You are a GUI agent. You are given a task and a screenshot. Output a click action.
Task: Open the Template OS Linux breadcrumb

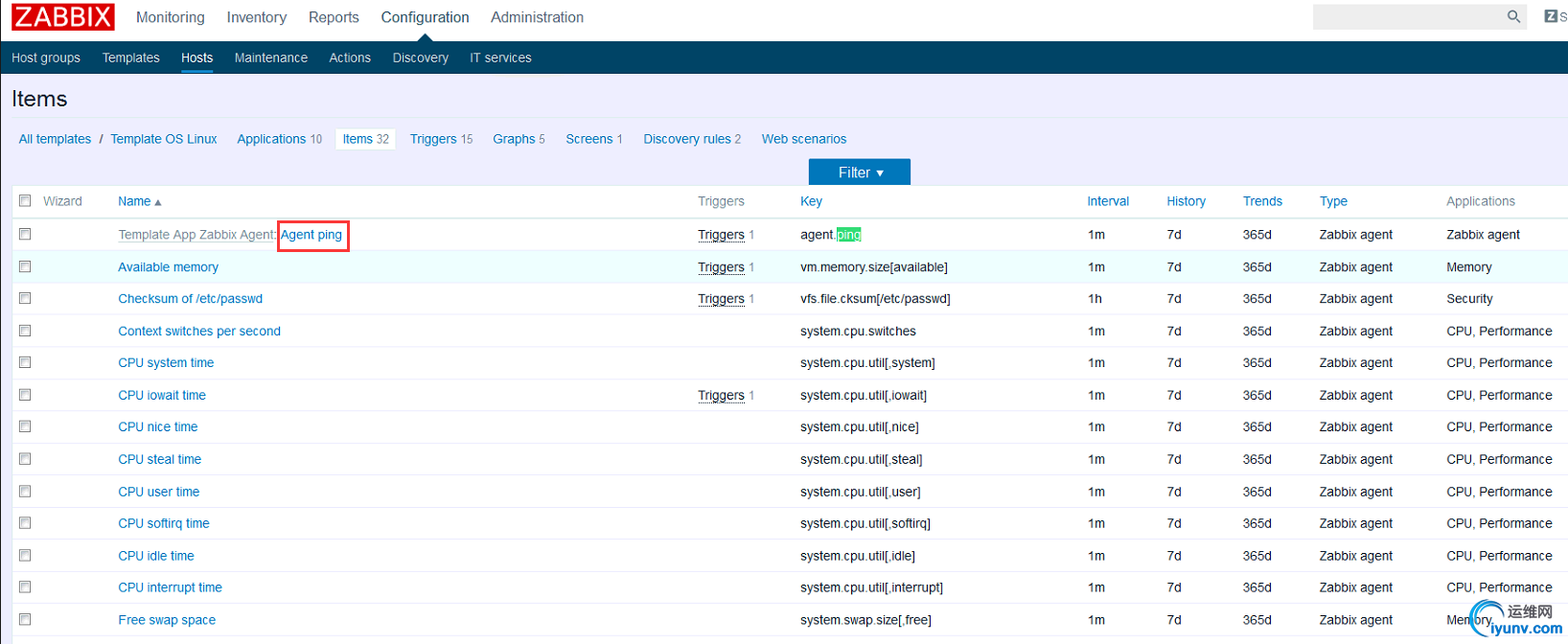pyautogui.click(x=164, y=139)
